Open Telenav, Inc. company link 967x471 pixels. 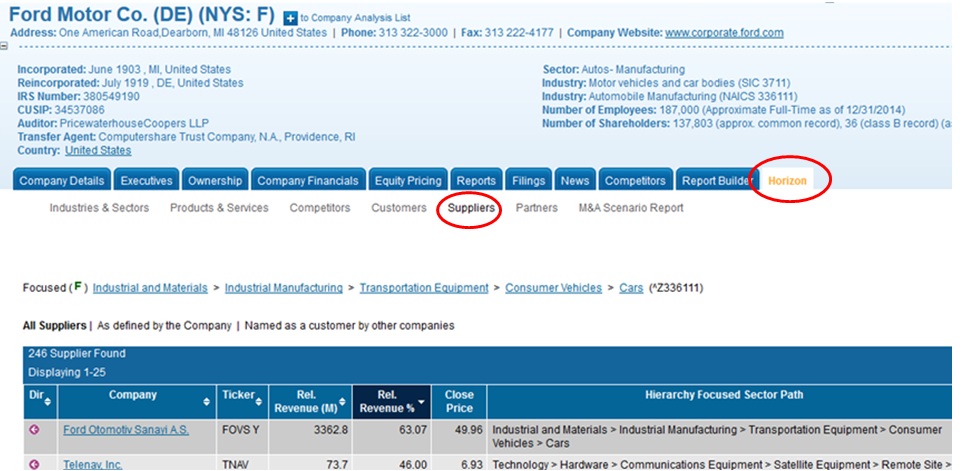click(x=93, y=464)
